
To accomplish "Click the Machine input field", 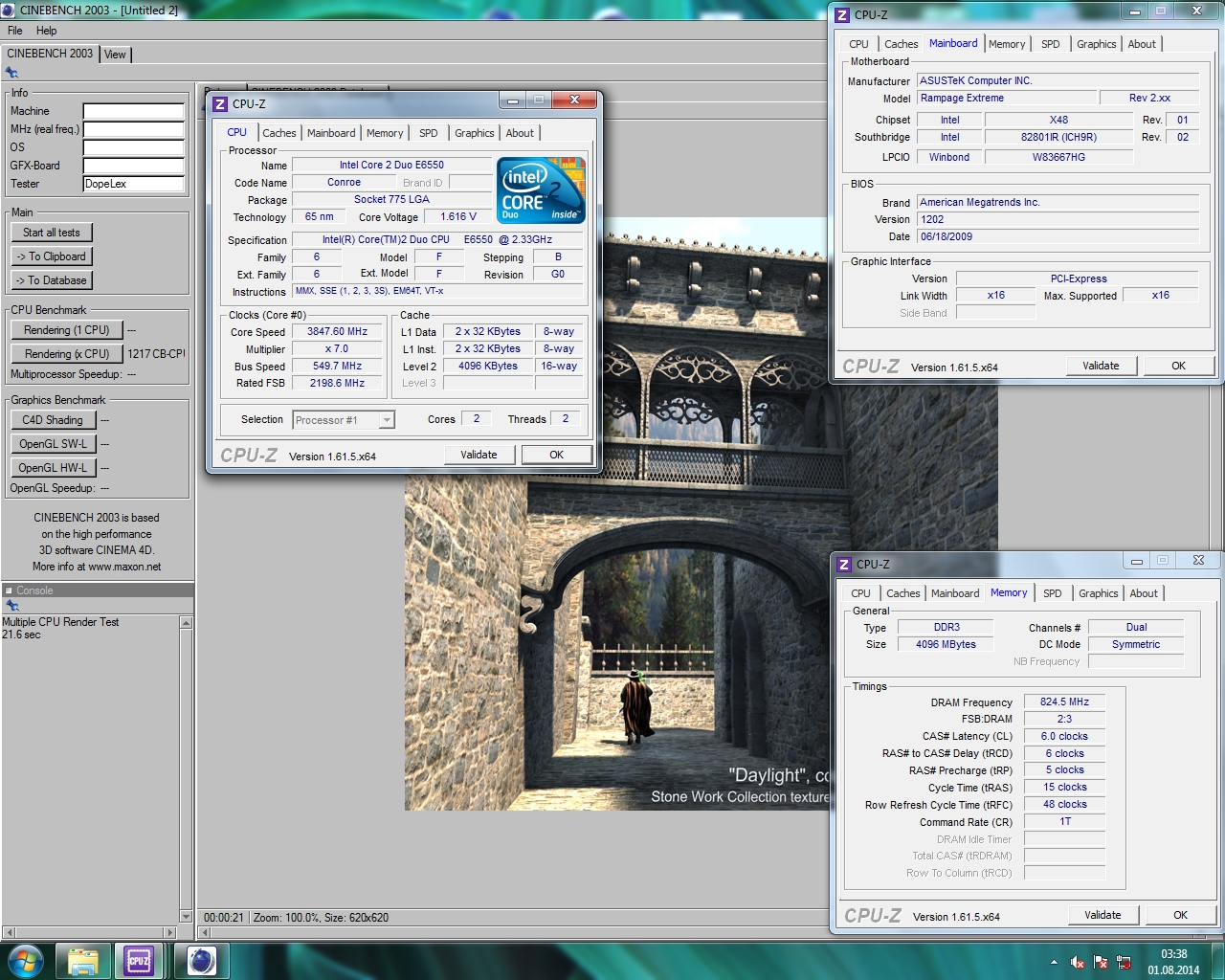I will coord(133,111).
